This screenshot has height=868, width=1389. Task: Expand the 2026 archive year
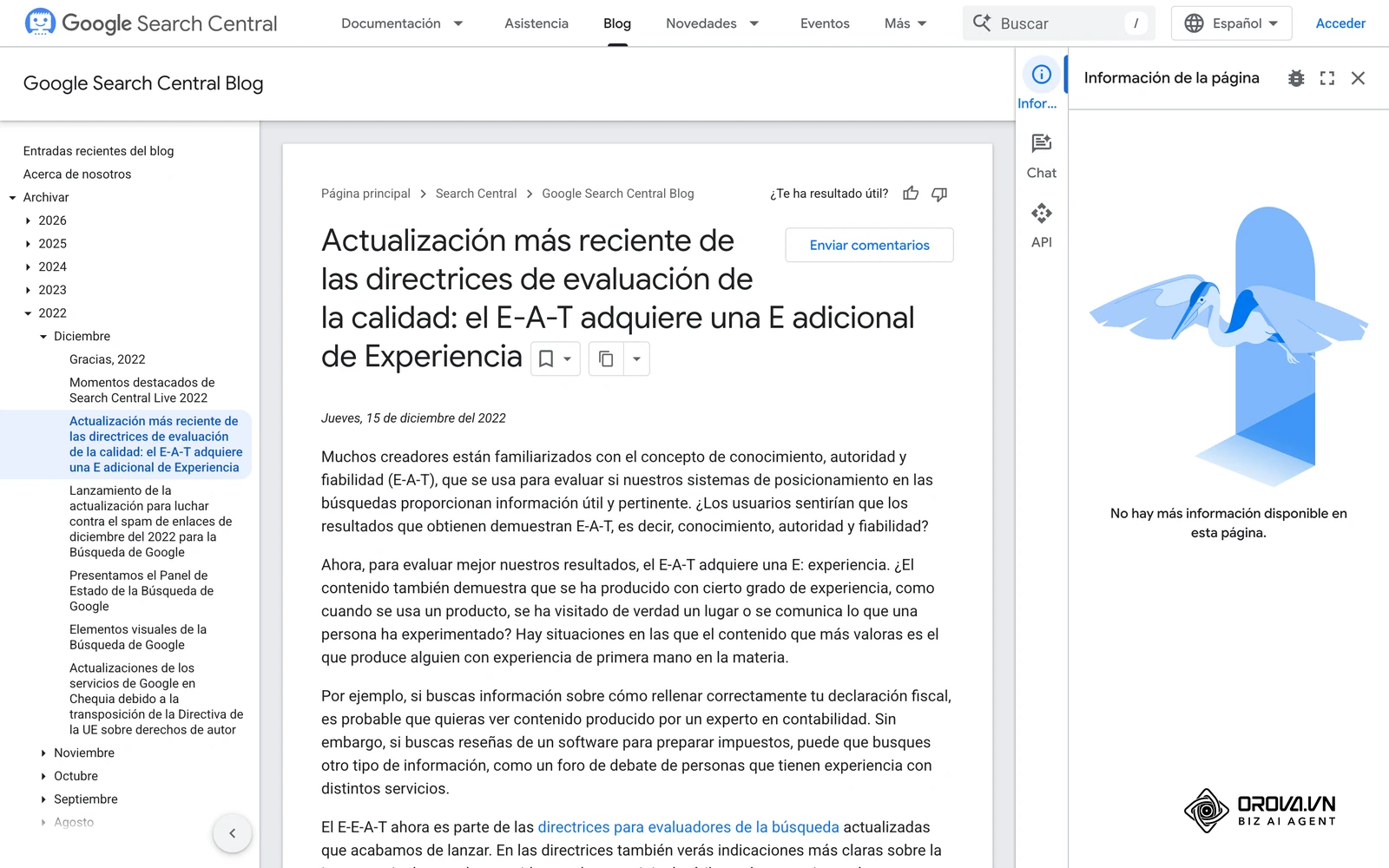click(28, 220)
